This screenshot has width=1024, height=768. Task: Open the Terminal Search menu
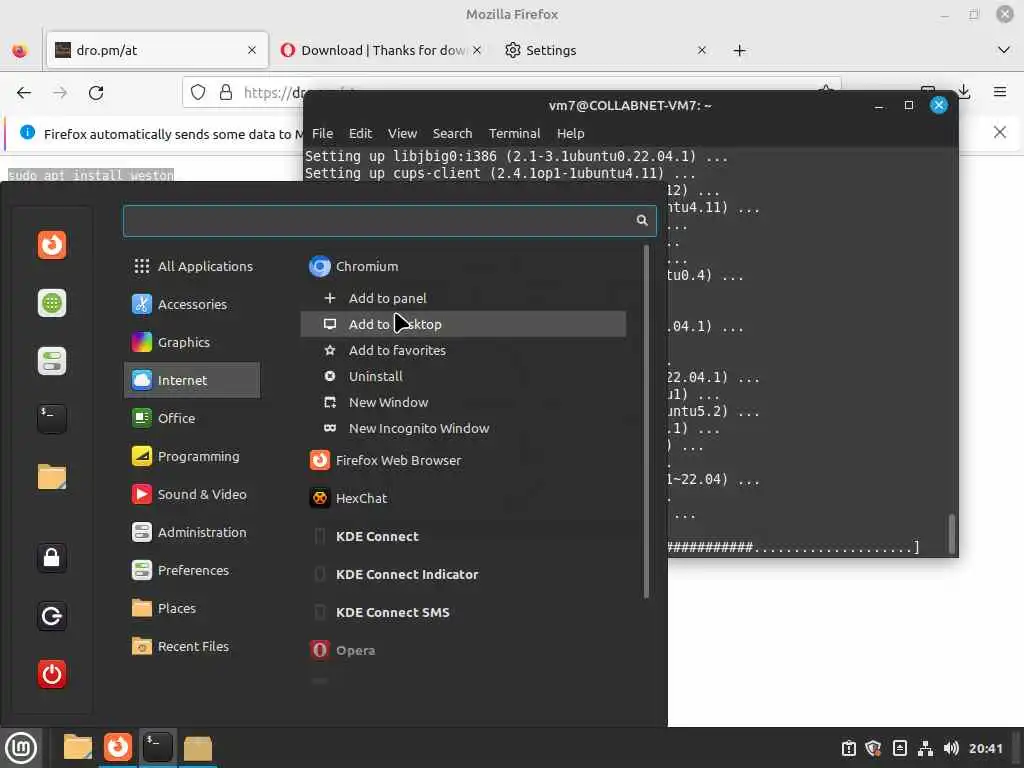pyautogui.click(x=453, y=133)
